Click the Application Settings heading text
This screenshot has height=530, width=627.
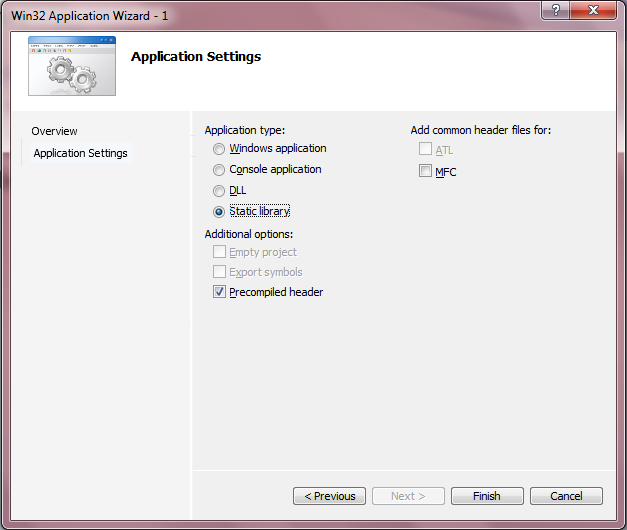pyautogui.click(x=196, y=57)
